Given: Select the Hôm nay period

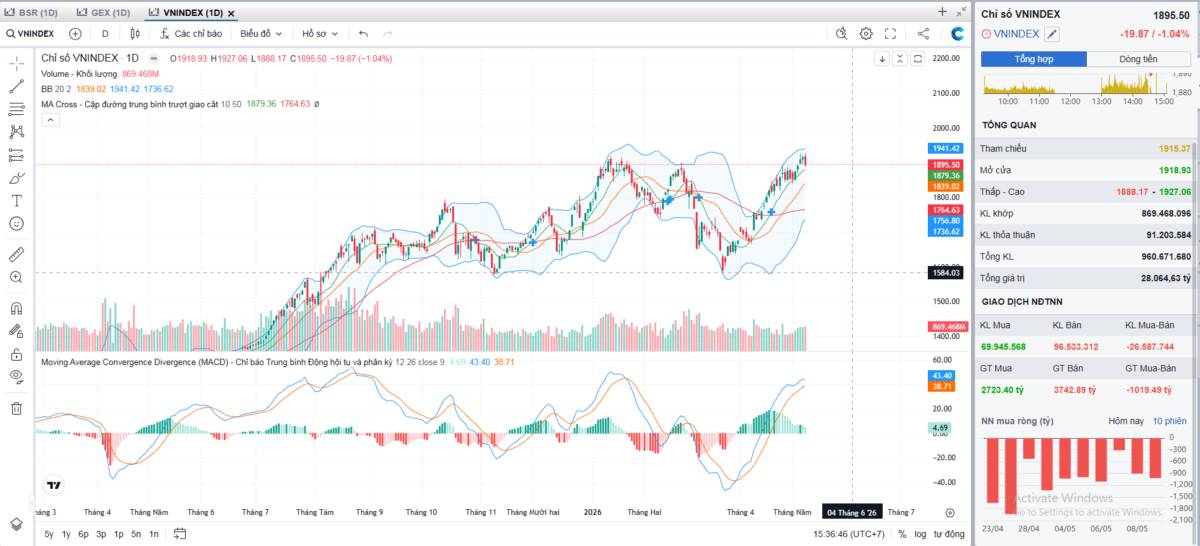Looking at the screenshot, I should point(1124,421).
